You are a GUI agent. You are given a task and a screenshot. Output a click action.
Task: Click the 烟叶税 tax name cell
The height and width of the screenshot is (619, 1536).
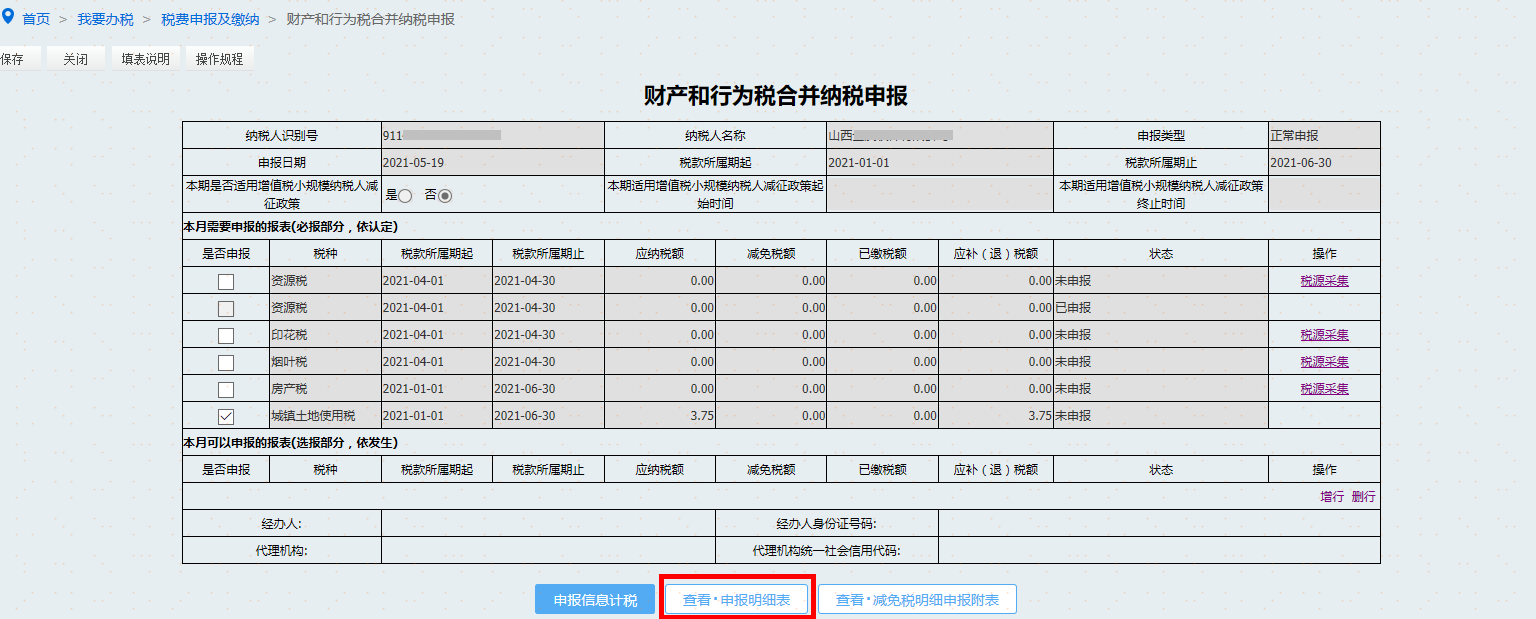[x=325, y=362]
